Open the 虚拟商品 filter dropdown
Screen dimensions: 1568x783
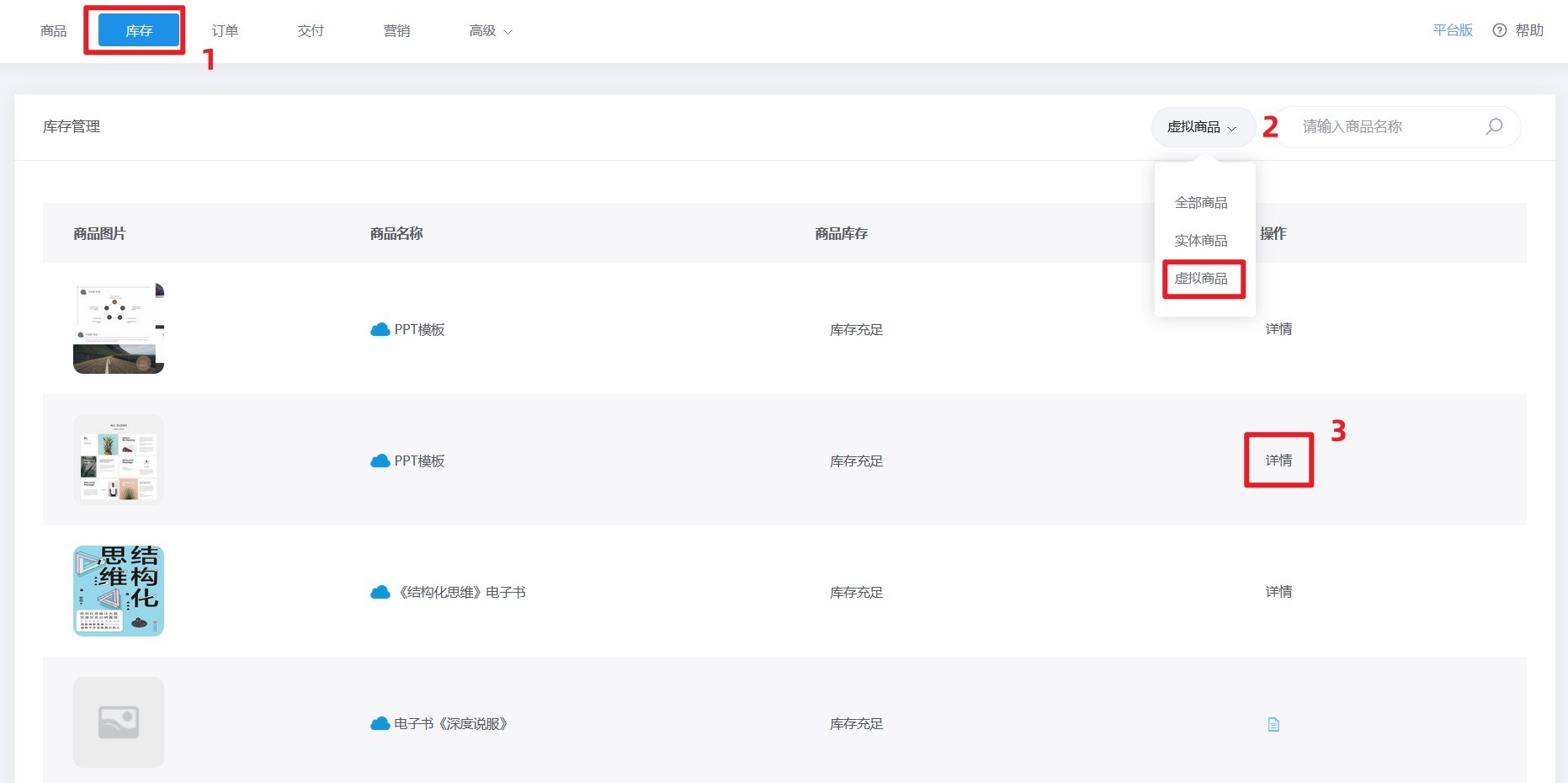[x=1202, y=127]
